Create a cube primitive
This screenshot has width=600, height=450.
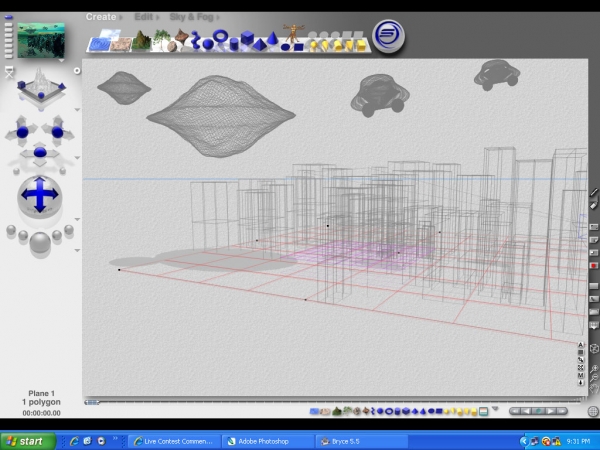point(247,38)
